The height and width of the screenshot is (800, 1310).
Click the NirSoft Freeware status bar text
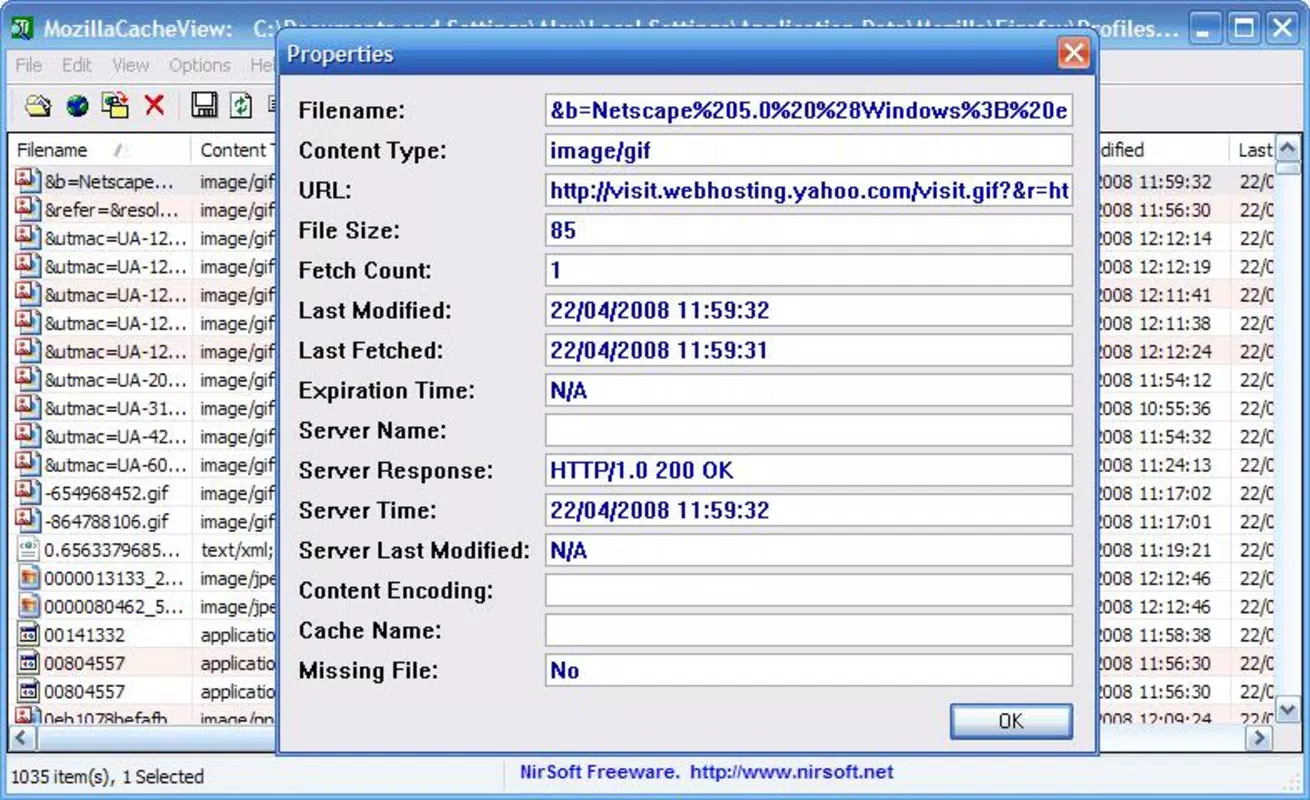pos(707,772)
